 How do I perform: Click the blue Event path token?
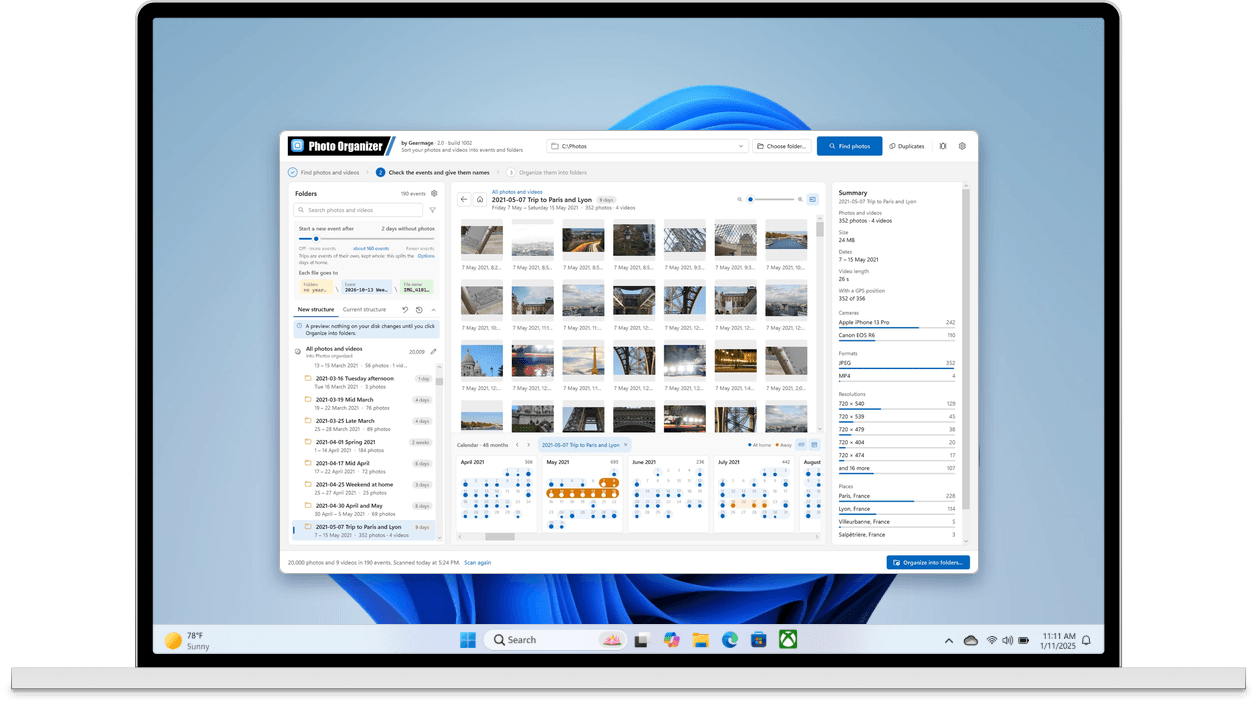(x=366, y=287)
